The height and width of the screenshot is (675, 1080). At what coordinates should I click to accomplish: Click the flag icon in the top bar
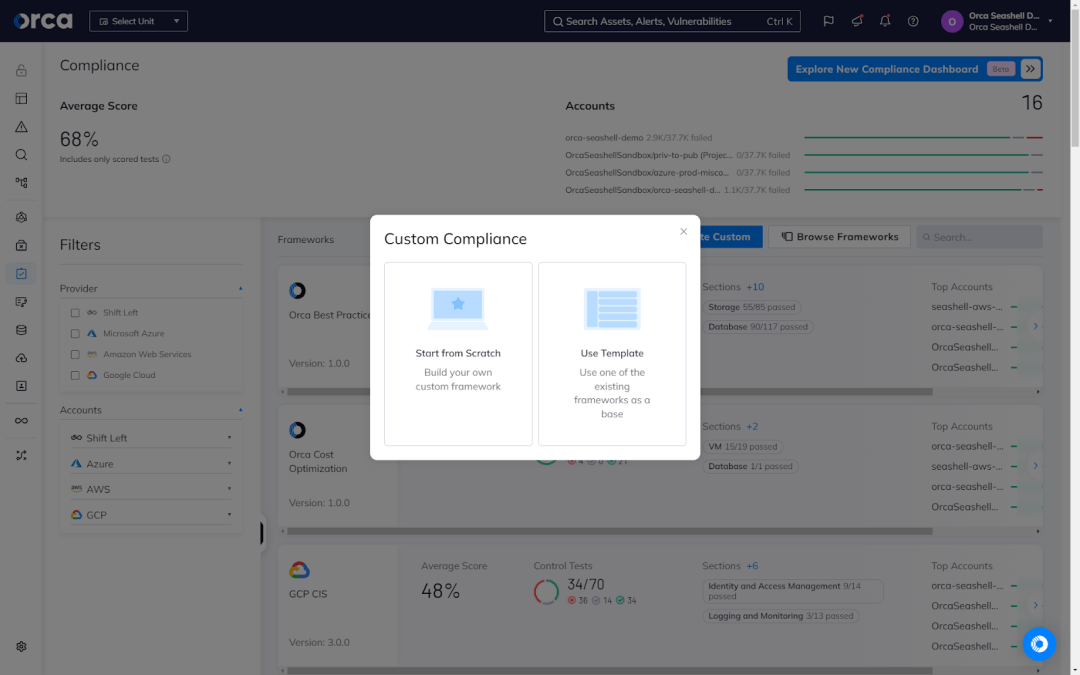(829, 21)
